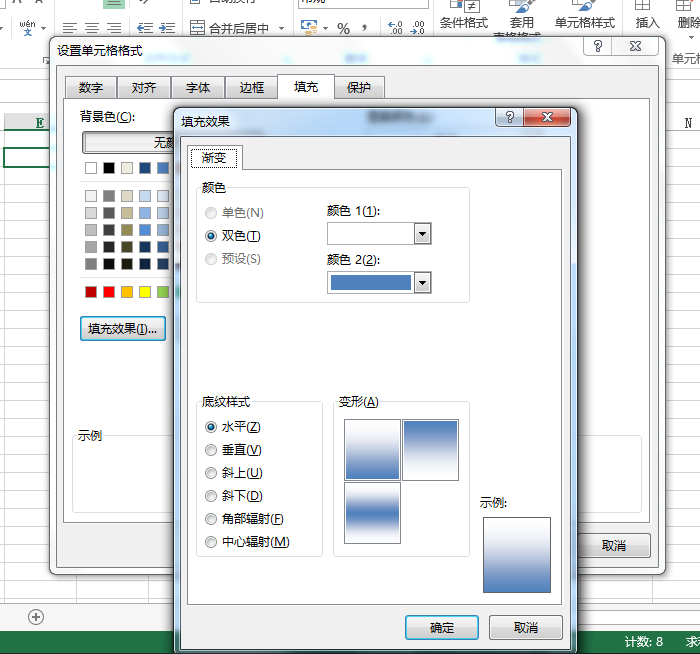
Task: Pick the bright red standard color swatch
Action: 109,292
